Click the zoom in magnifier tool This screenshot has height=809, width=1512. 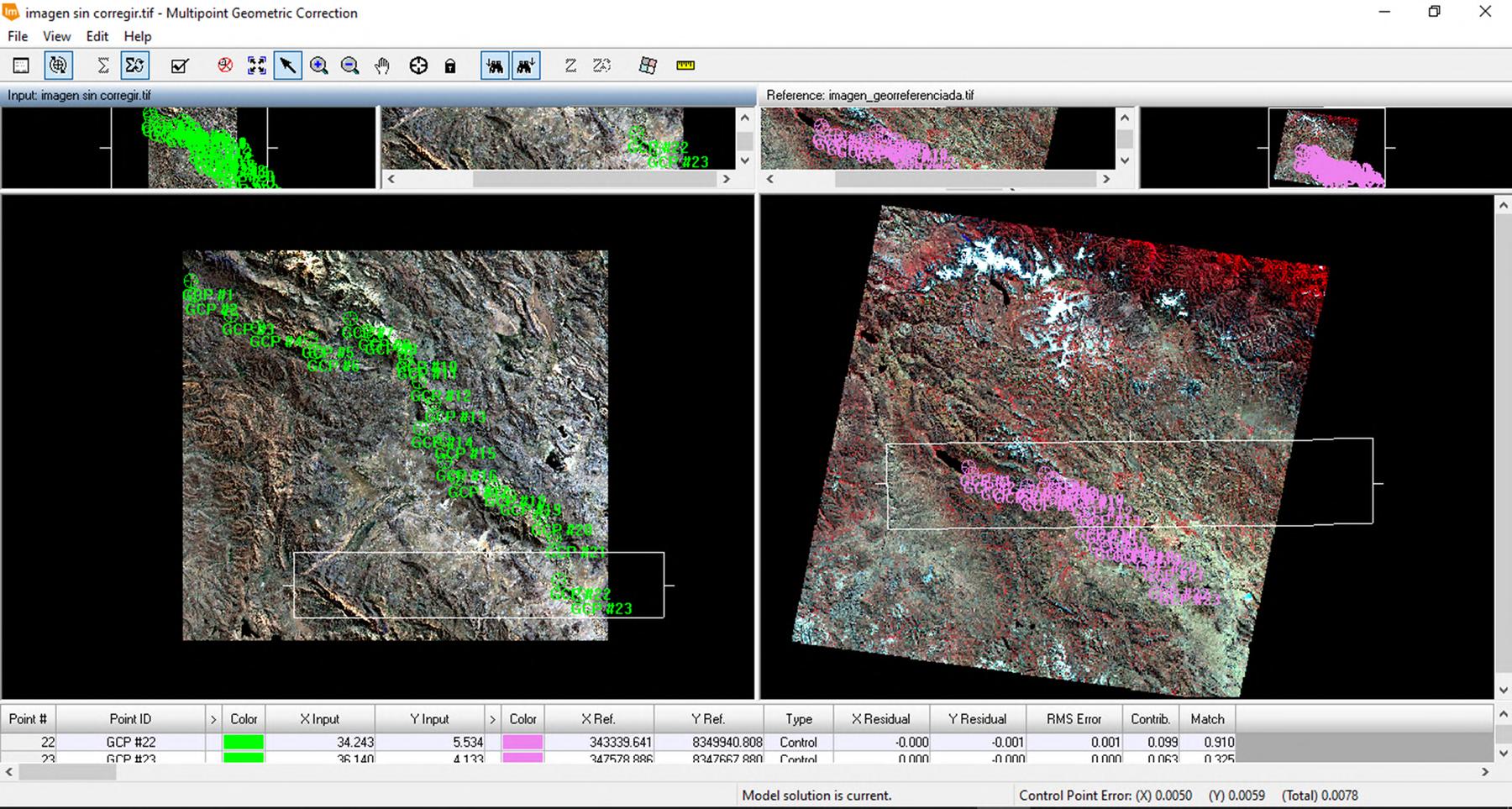(x=318, y=66)
